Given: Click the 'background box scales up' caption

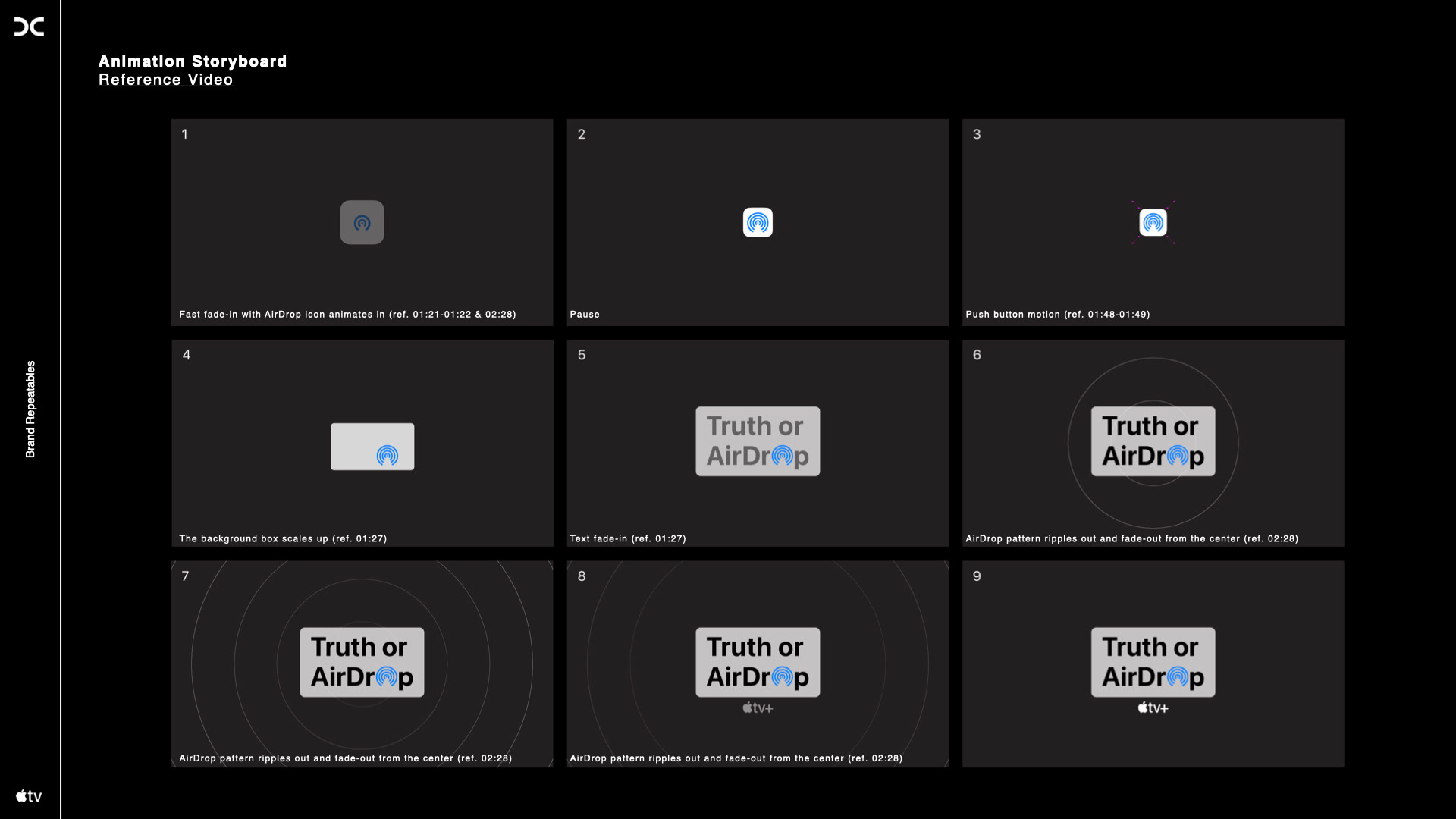Looking at the screenshot, I should (283, 539).
